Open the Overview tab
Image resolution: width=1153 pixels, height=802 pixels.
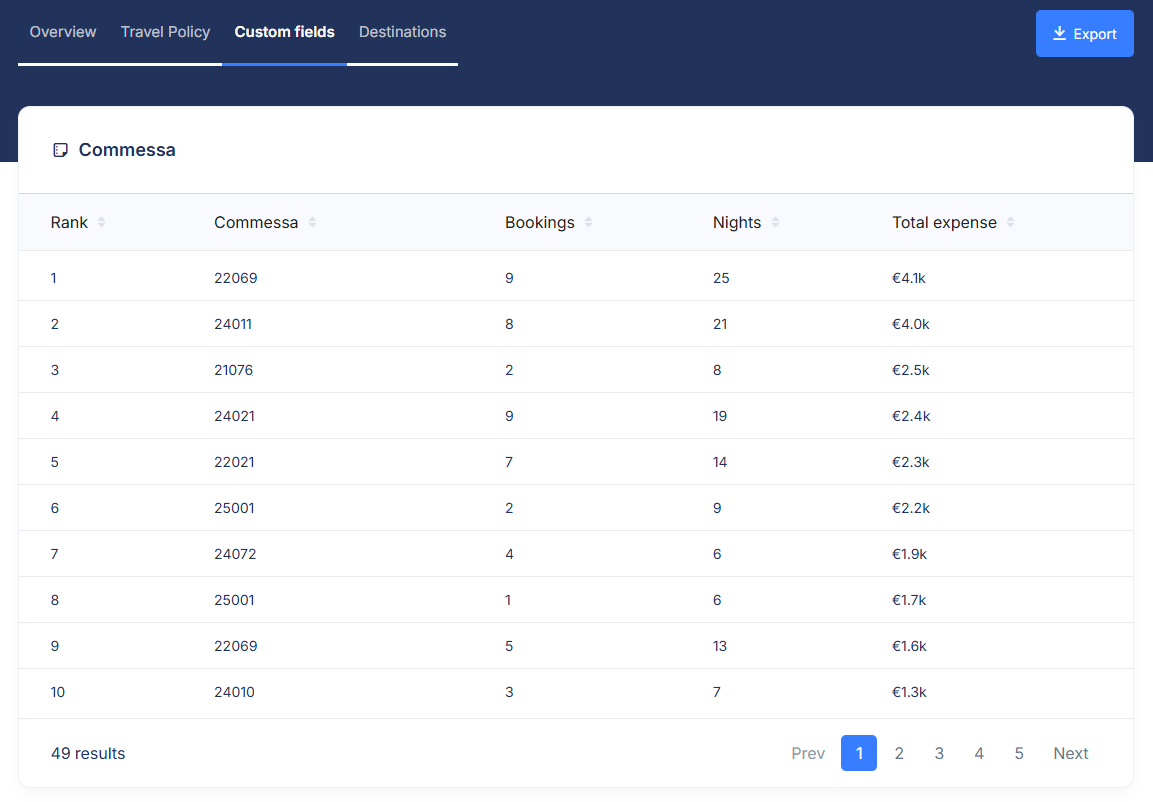tap(63, 32)
